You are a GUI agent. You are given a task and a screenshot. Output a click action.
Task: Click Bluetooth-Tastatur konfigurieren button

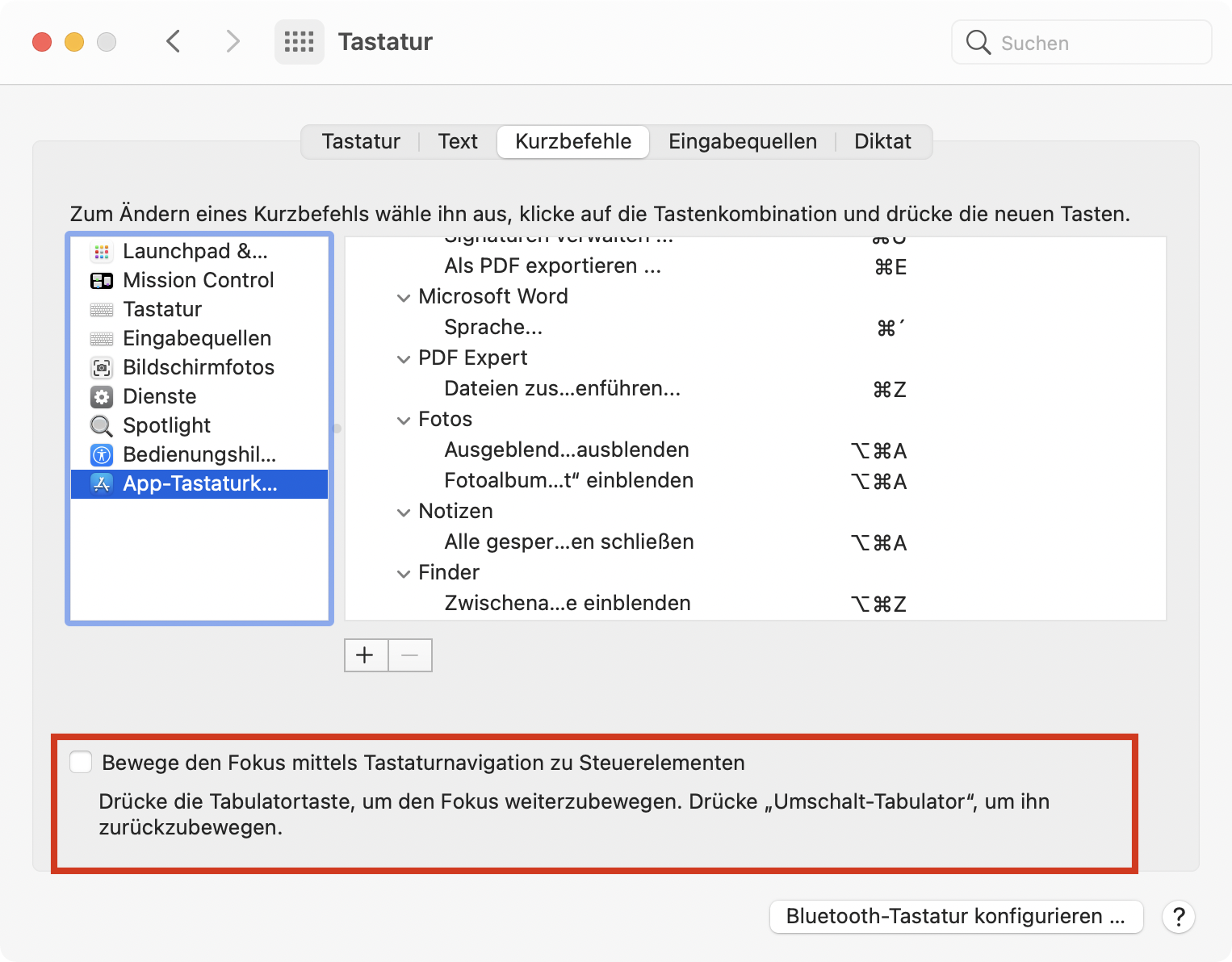coord(956,917)
